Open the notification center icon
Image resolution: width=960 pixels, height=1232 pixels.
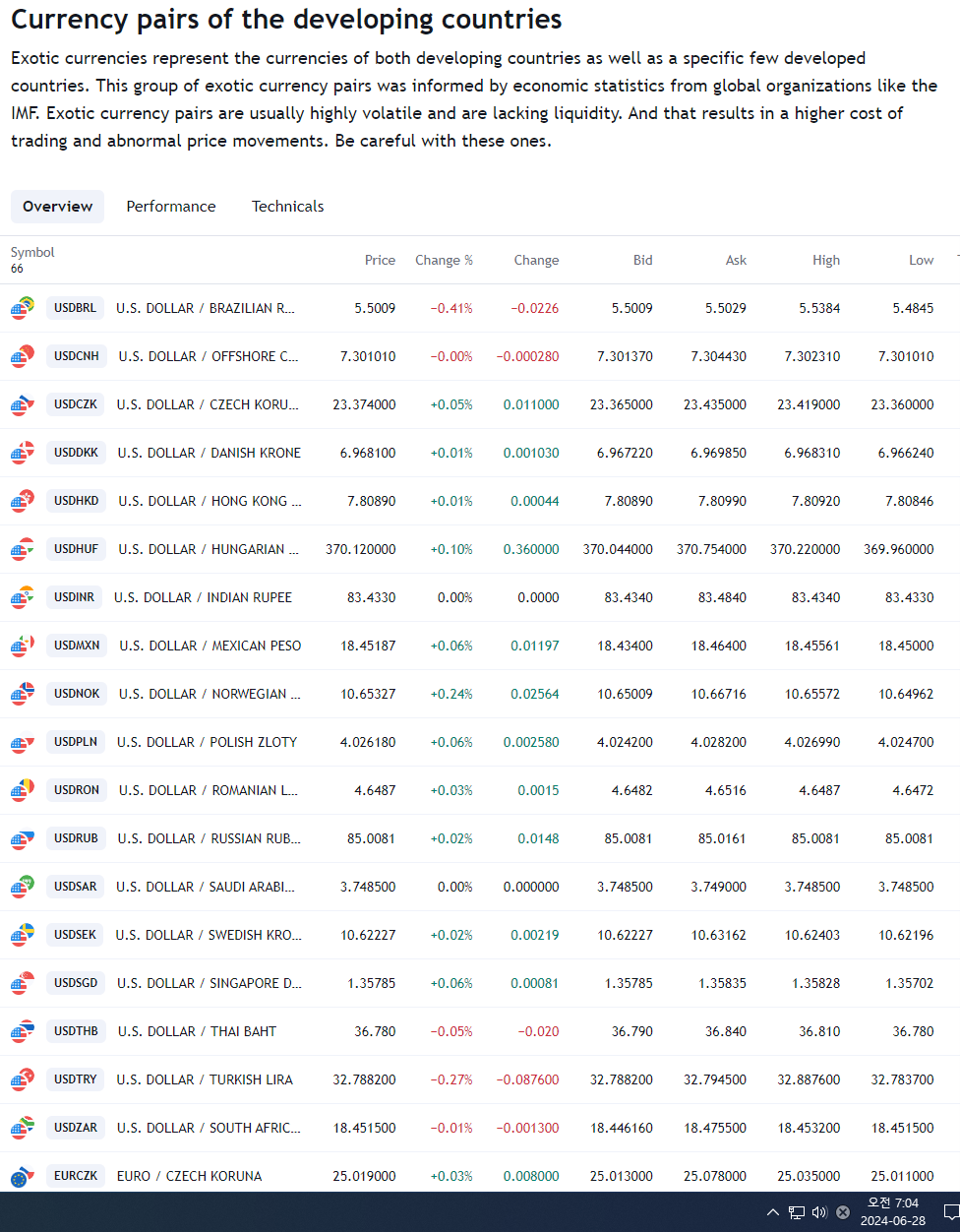coord(951,1212)
